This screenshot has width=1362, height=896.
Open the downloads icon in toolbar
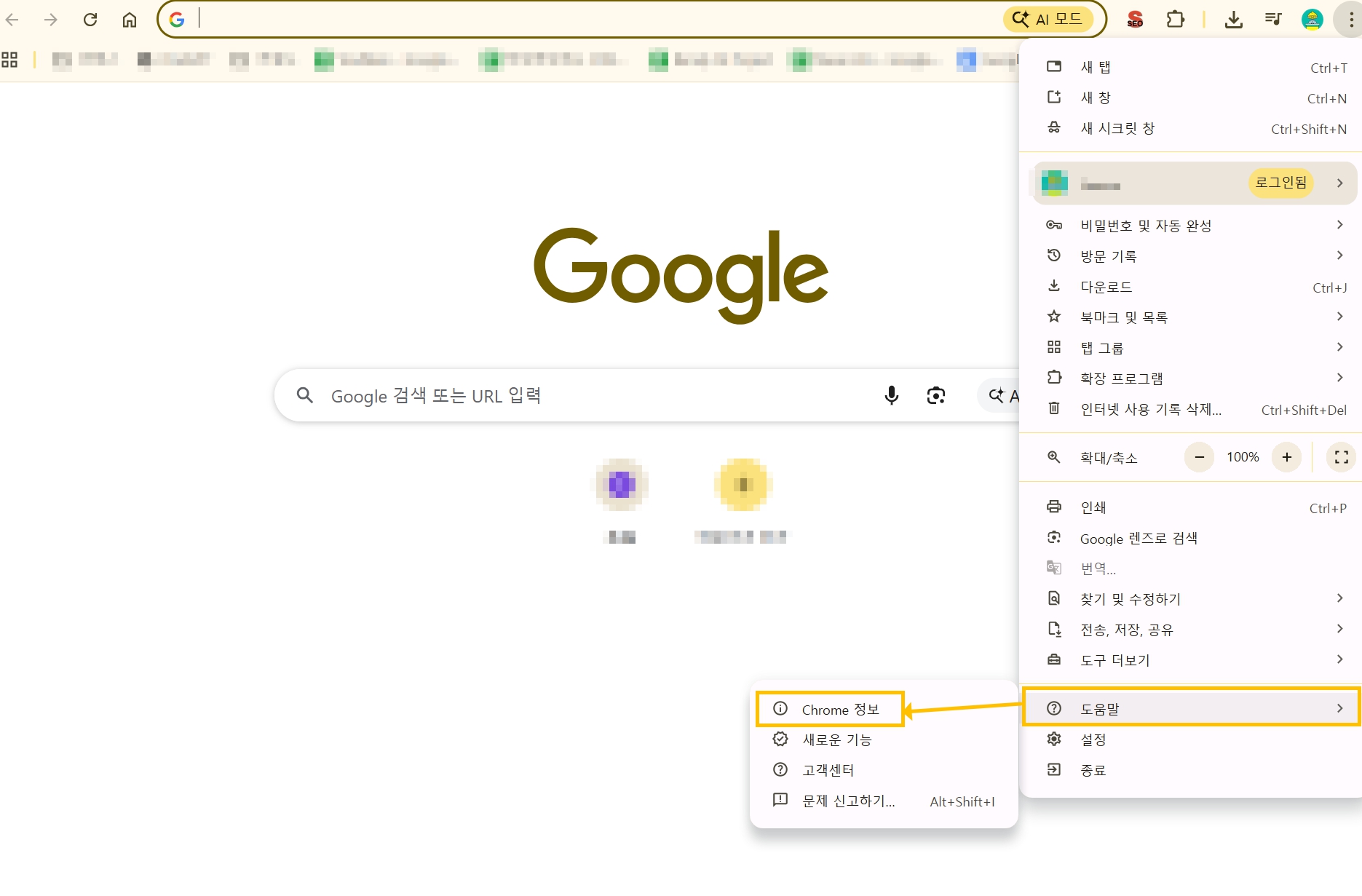coord(1234,20)
